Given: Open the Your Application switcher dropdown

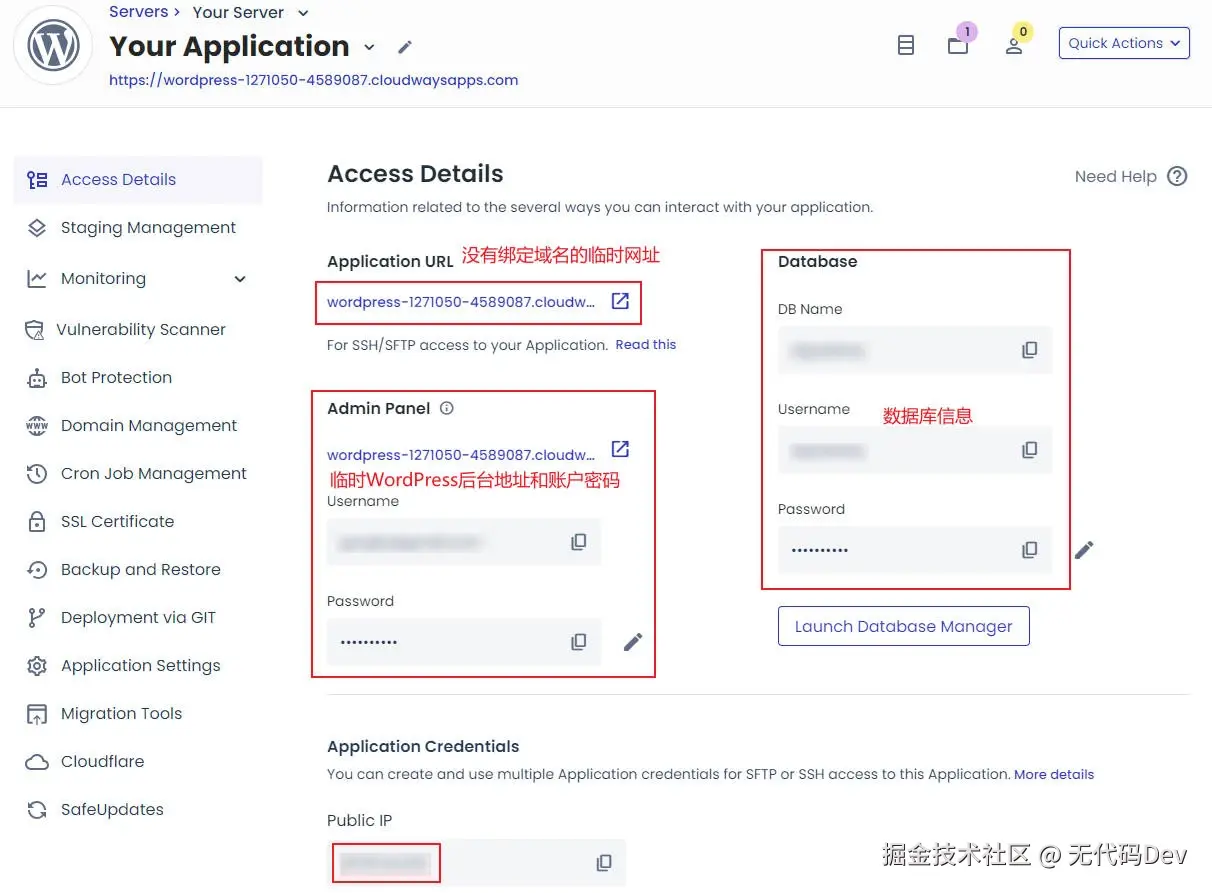Looking at the screenshot, I should click(x=369, y=47).
